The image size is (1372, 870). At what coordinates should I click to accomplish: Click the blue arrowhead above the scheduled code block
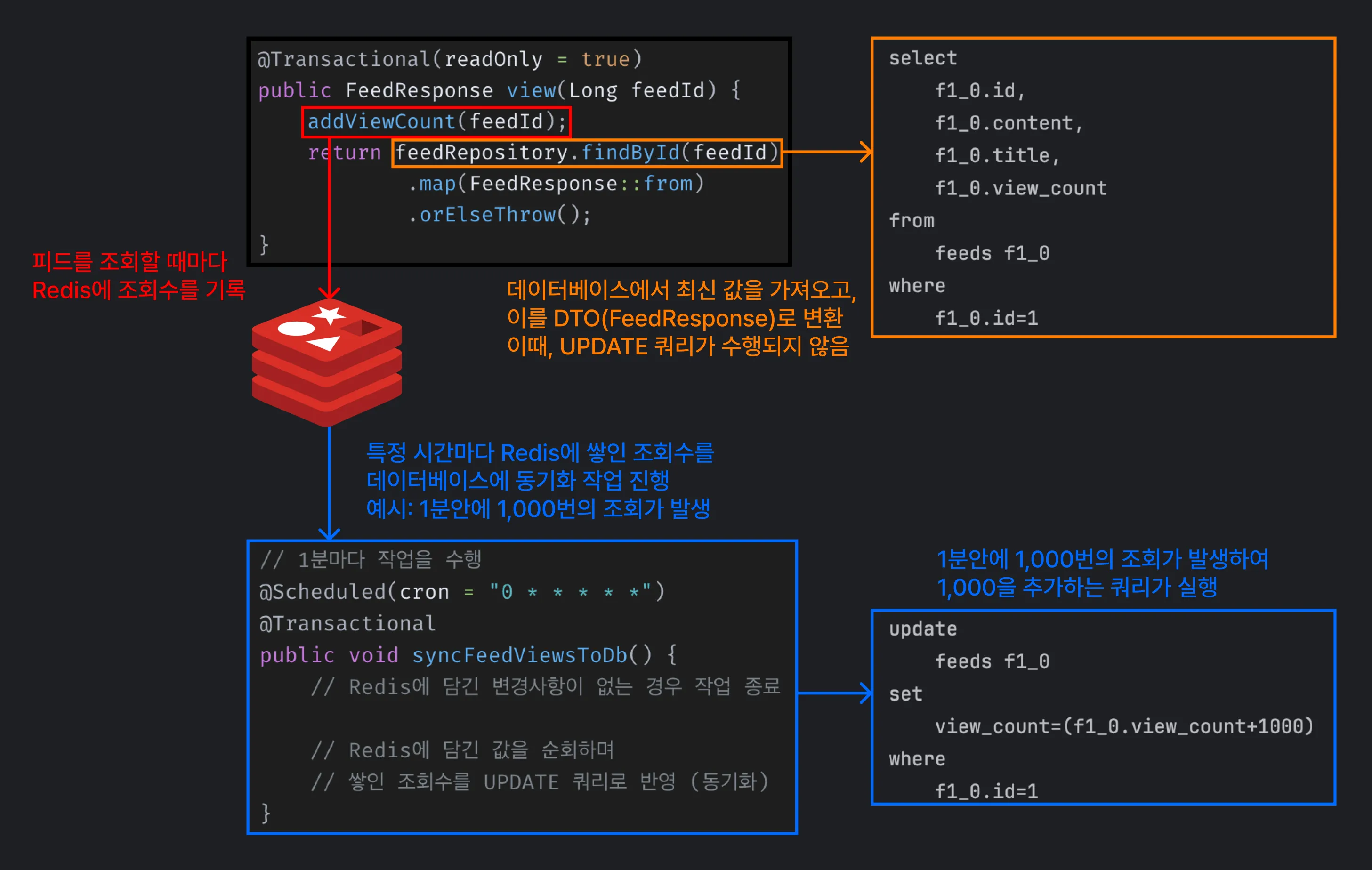329,533
